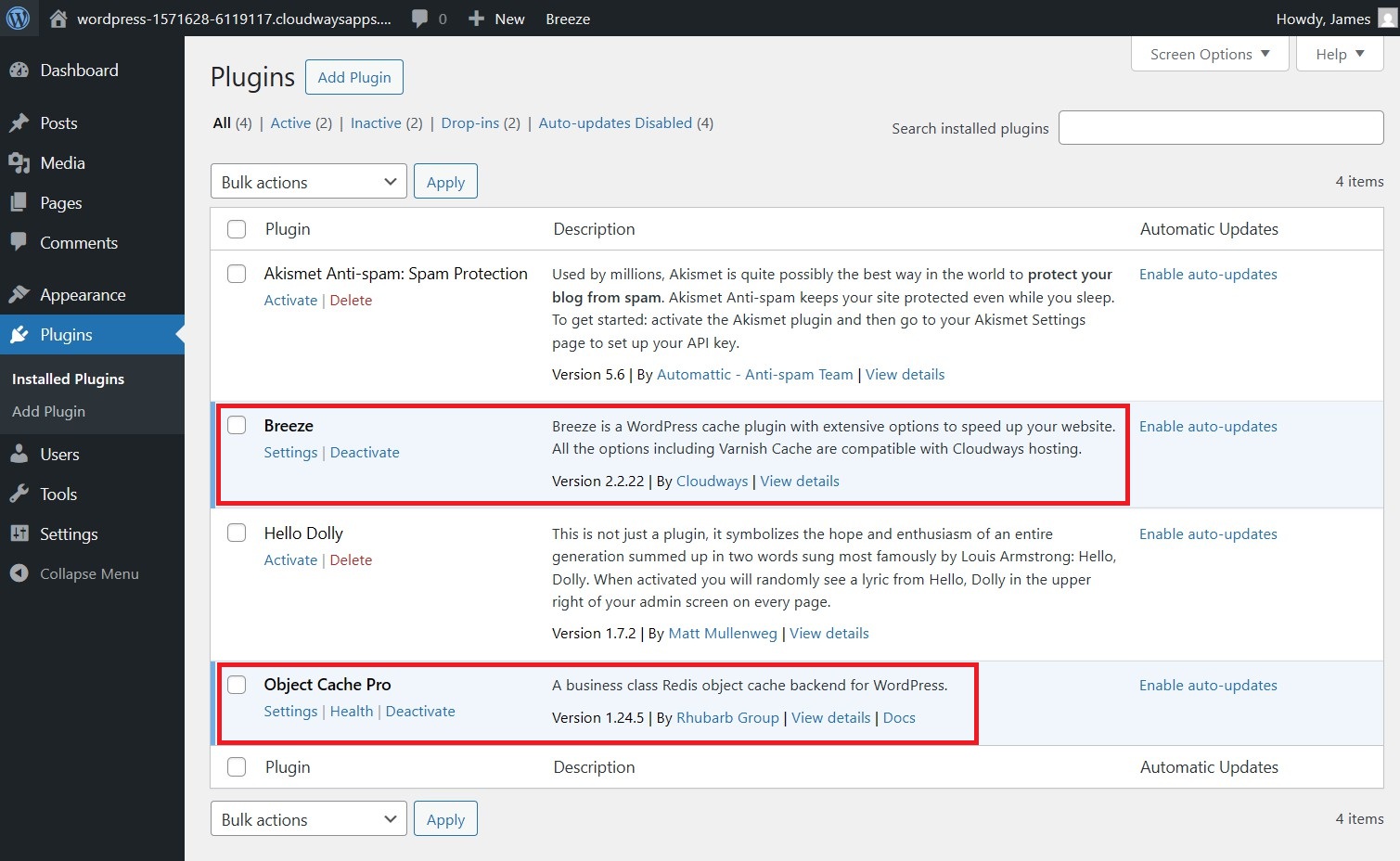Open Tools via its wrench icon

[x=19, y=494]
